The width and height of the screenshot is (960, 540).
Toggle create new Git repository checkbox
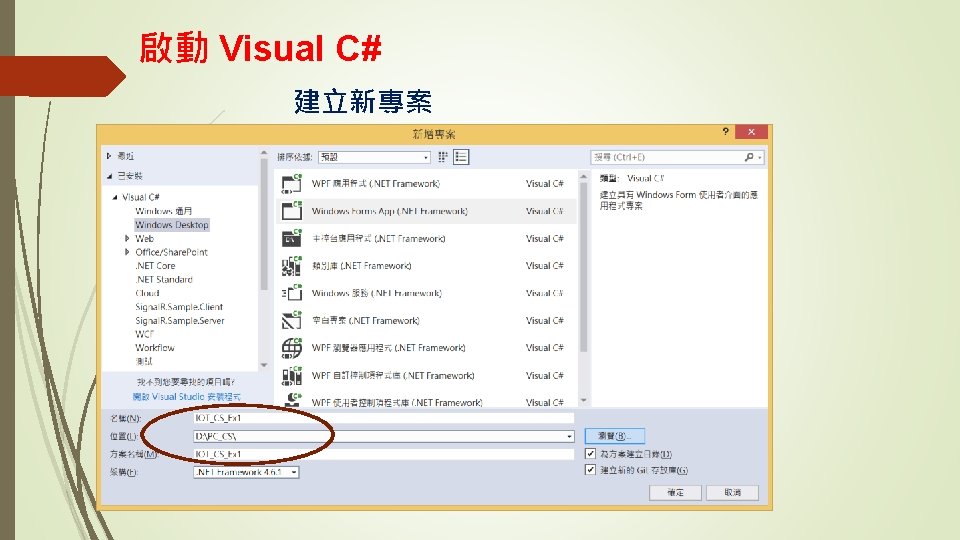click(590, 470)
